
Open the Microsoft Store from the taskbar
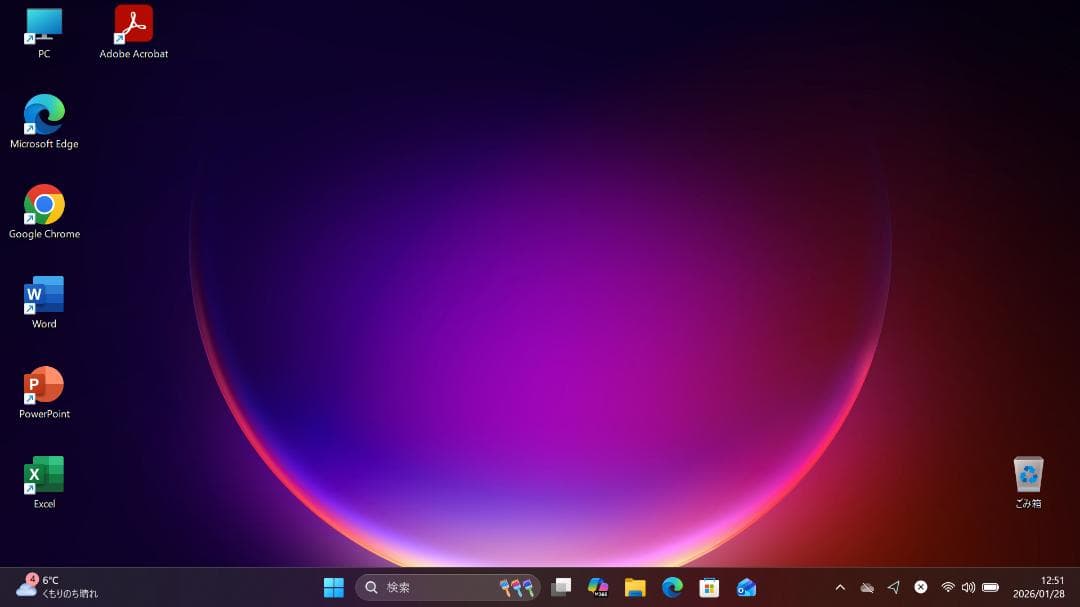(x=708, y=587)
